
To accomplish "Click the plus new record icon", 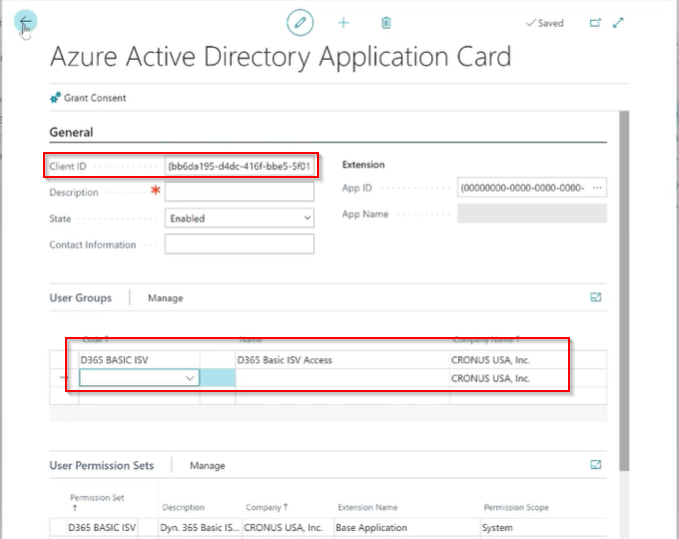I will (343, 23).
